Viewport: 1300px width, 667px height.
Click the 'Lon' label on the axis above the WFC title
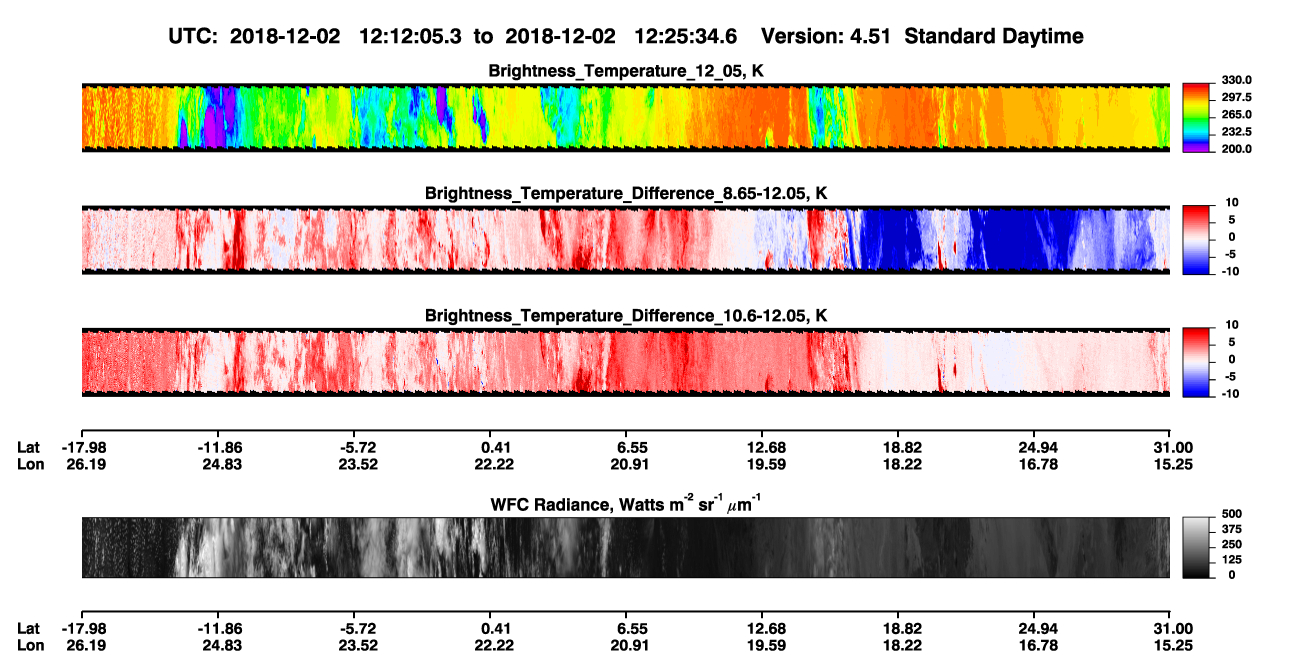tap(28, 464)
